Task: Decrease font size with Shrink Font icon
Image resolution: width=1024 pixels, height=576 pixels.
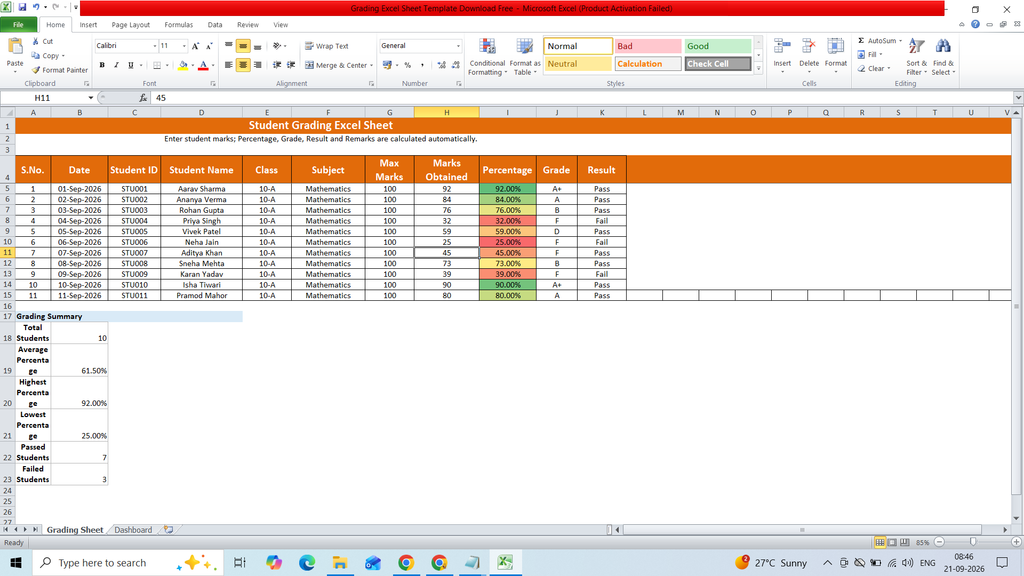Action: [209, 46]
